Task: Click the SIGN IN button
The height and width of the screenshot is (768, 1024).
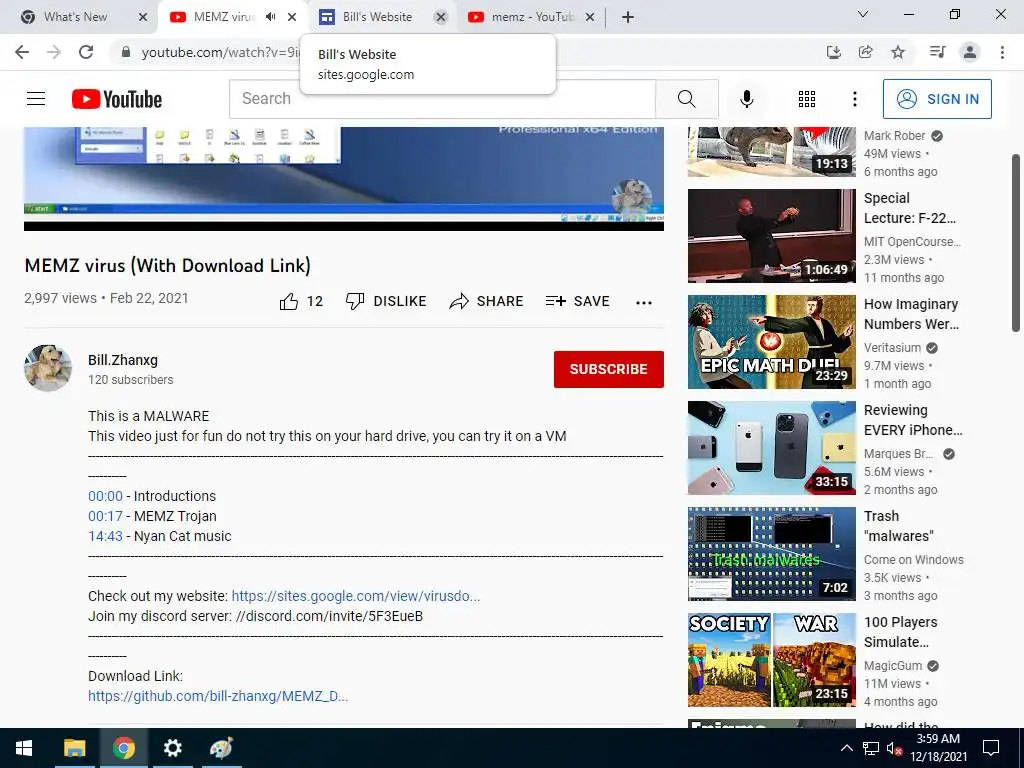Action: point(937,99)
